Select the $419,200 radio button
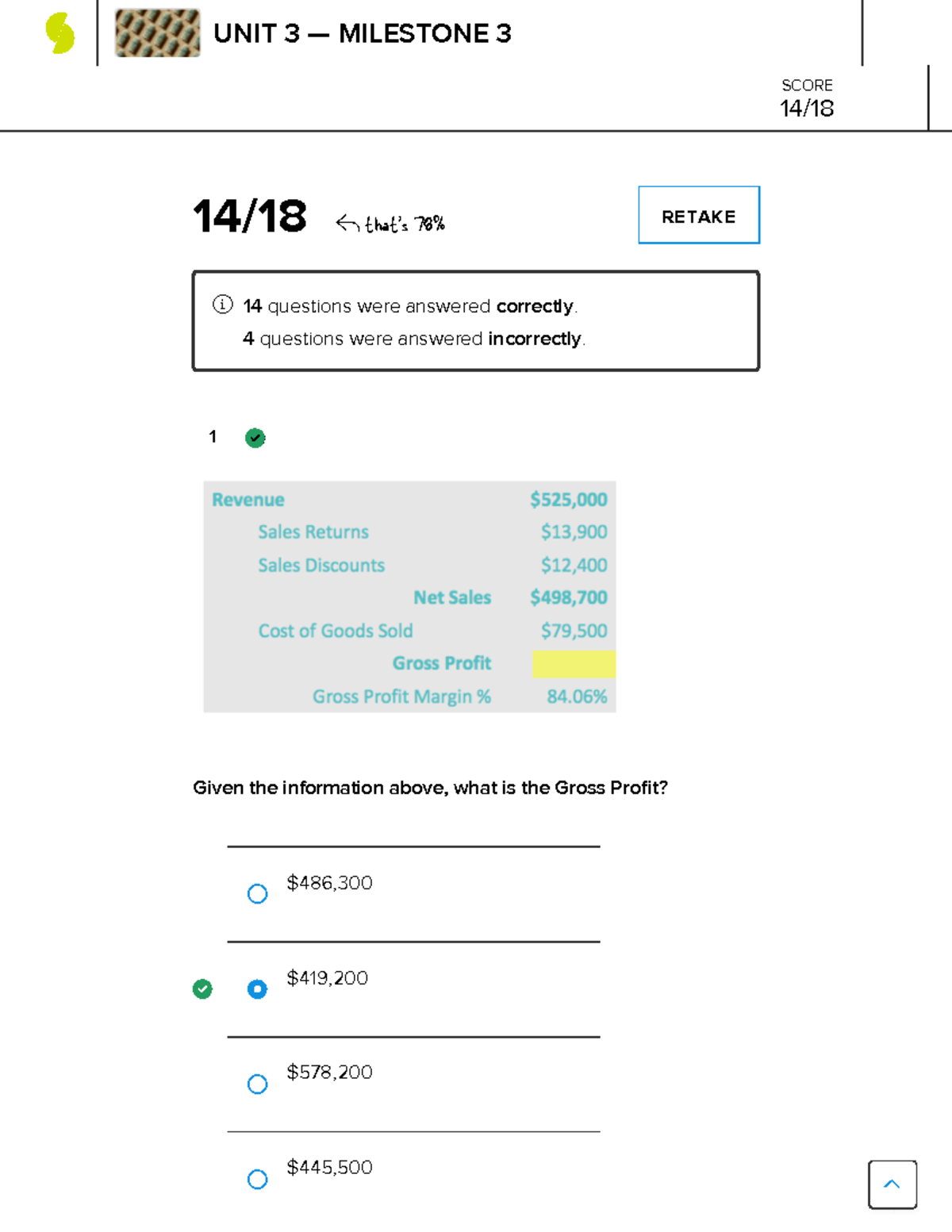The image size is (952, 1232). [x=257, y=989]
